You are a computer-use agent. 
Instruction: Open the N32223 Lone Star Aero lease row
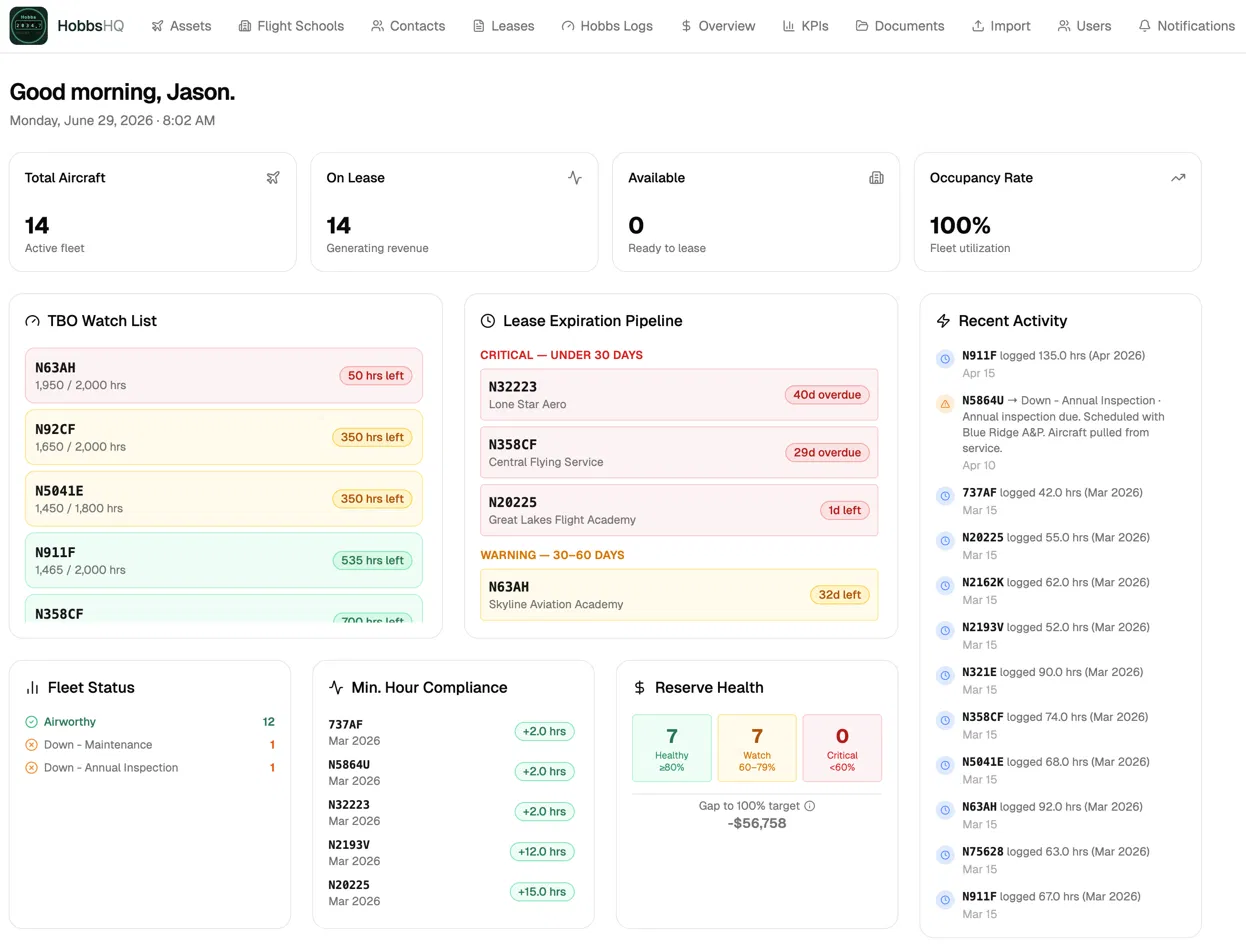click(x=679, y=395)
